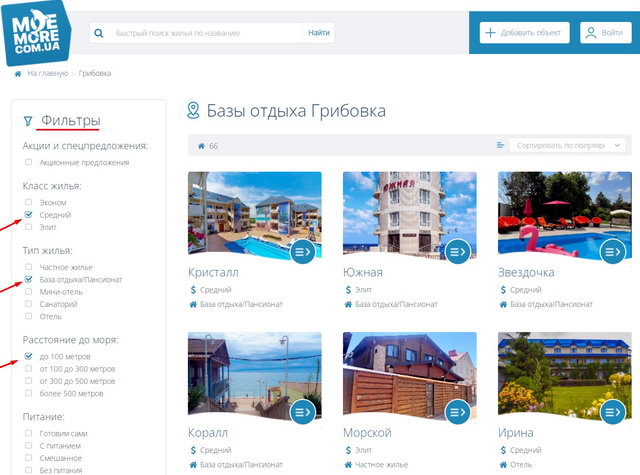Uncheck the Средний class checkbox
The height and width of the screenshot is (475, 640).
(x=28, y=214)
